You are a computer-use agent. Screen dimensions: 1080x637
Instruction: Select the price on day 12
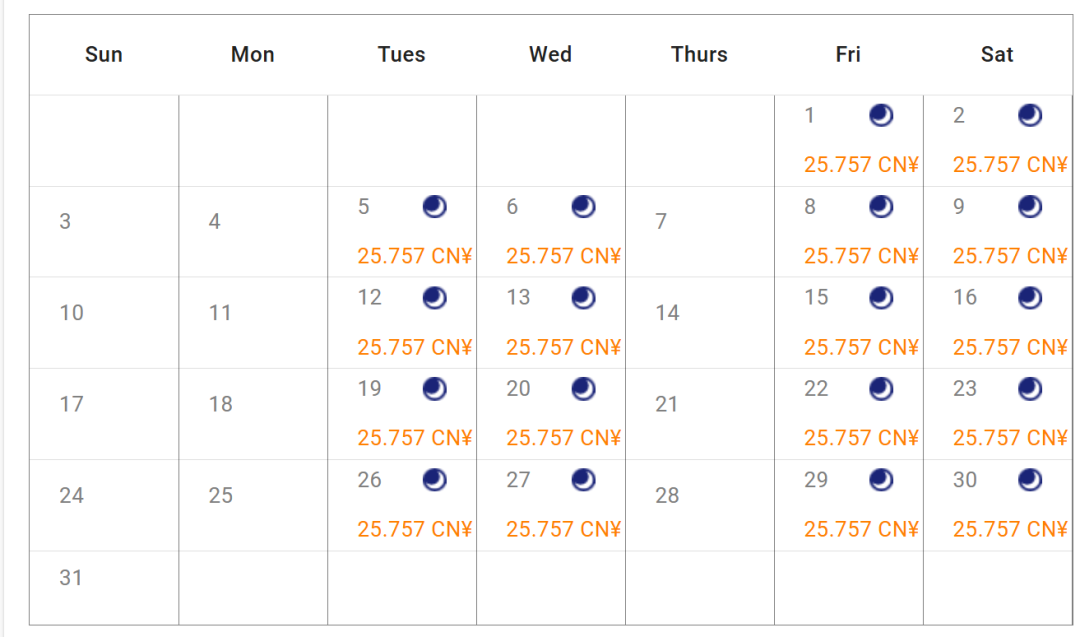coord(414,347)
